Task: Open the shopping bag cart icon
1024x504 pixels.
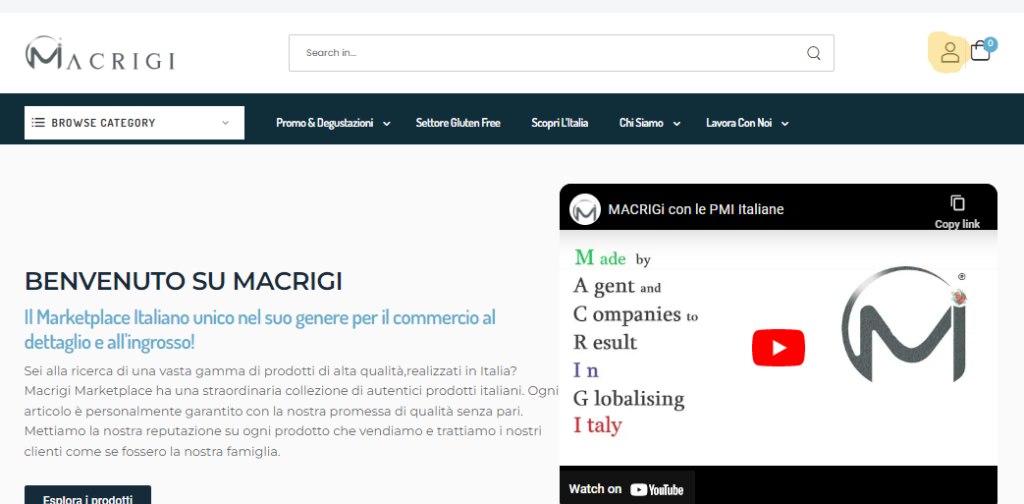Action: point(980,51)
